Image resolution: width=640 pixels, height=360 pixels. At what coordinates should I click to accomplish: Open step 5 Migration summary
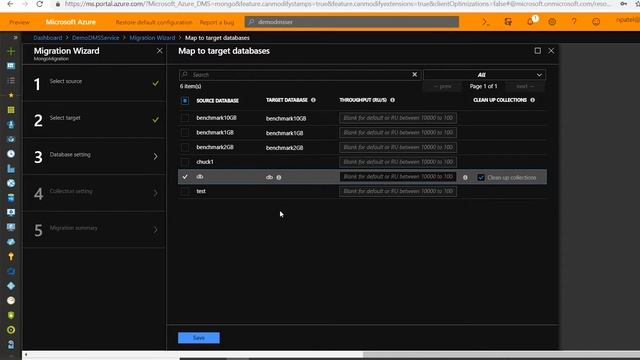pyautogui.click(x=94, y=230)
